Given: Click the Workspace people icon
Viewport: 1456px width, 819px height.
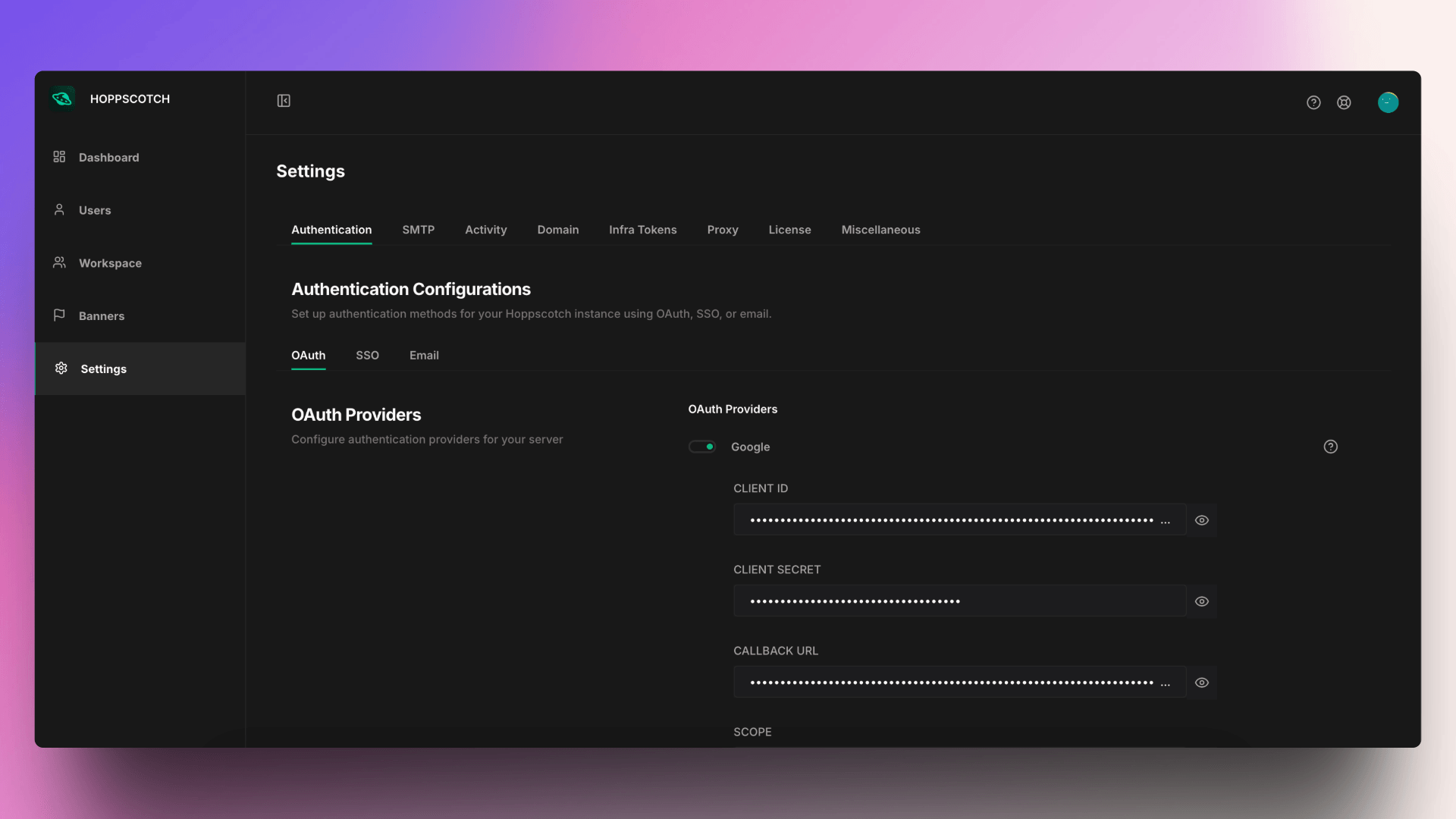Looking at the screenshot, I should [x=59, y=262].
